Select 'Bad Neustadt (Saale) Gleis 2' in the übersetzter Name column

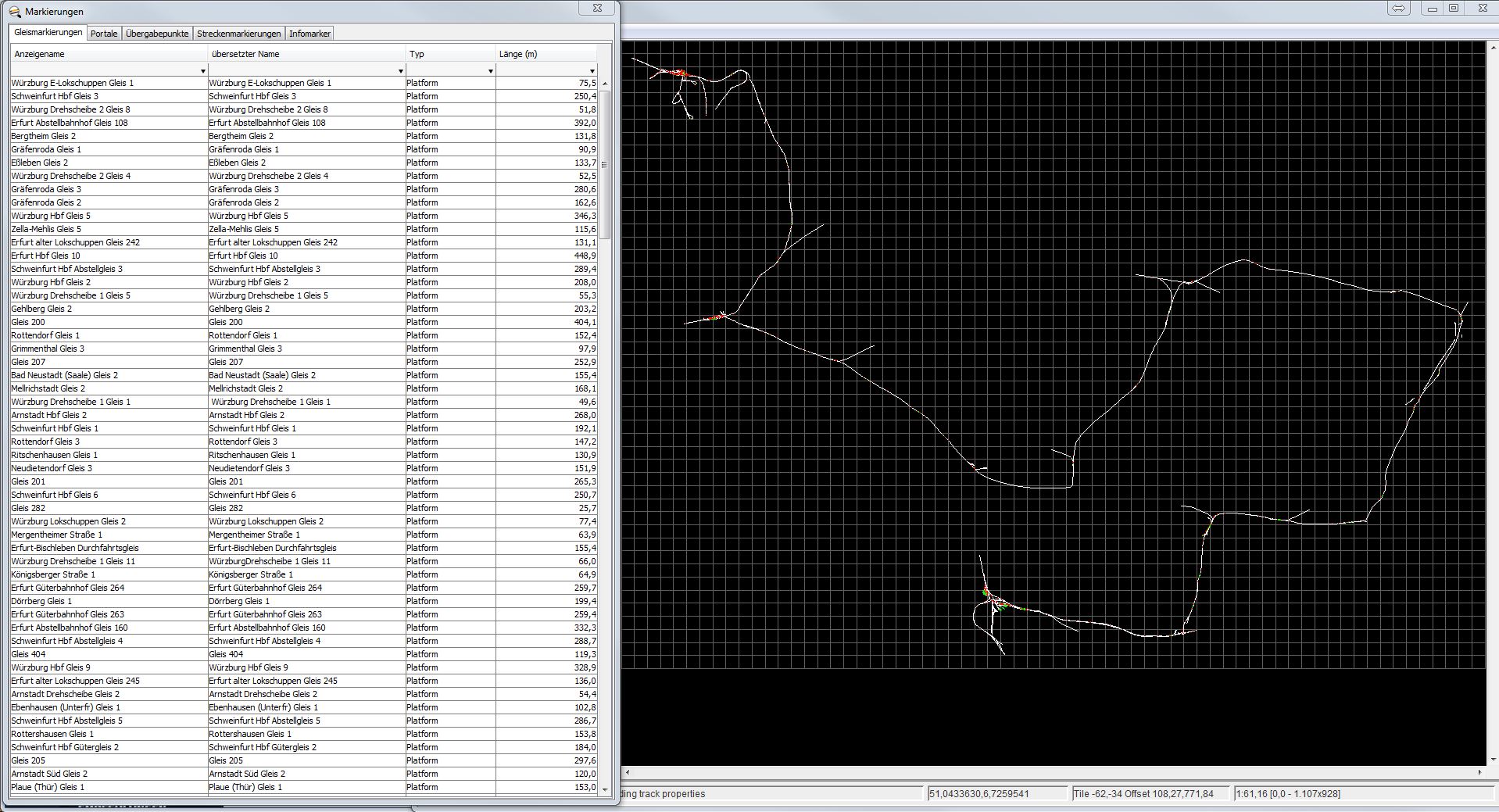(263, 375)
